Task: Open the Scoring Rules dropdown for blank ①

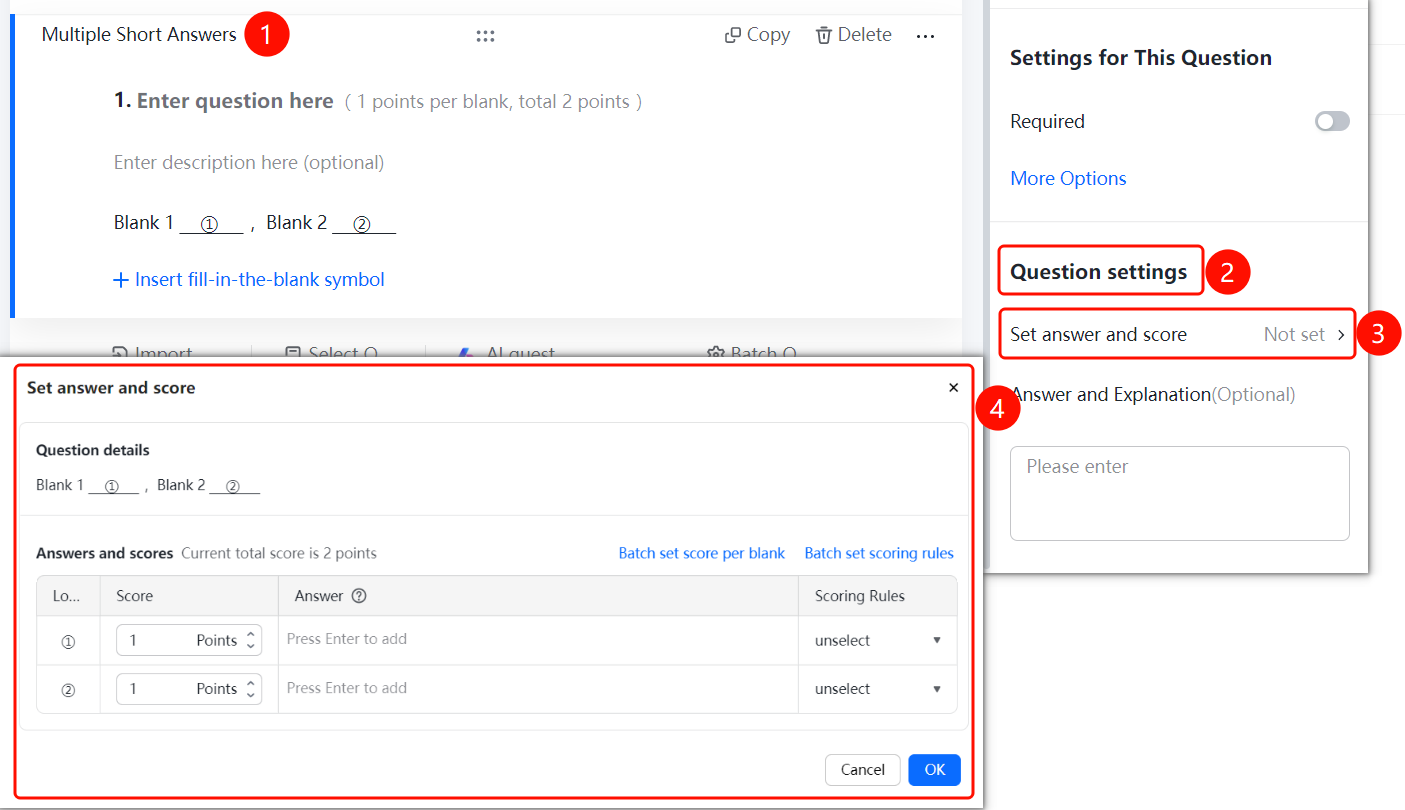Action: 878,640
